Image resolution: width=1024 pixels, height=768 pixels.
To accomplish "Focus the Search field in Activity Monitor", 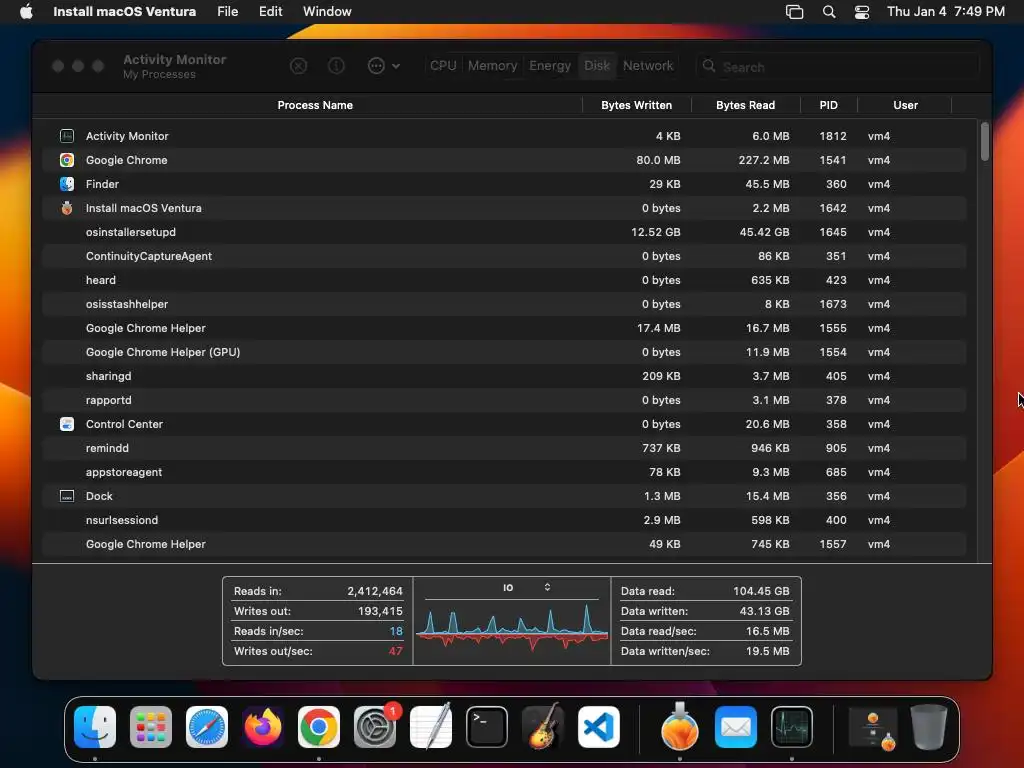I will [838, 67].
